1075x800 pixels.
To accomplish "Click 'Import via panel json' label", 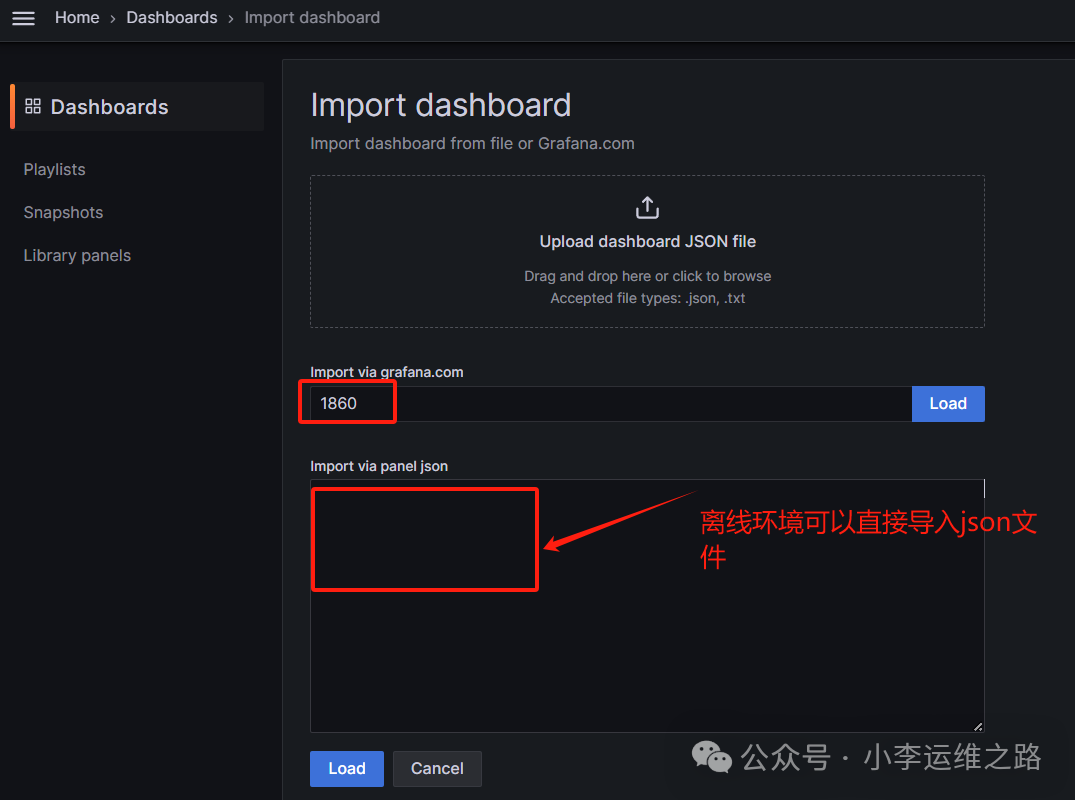I will click(379, 466).
